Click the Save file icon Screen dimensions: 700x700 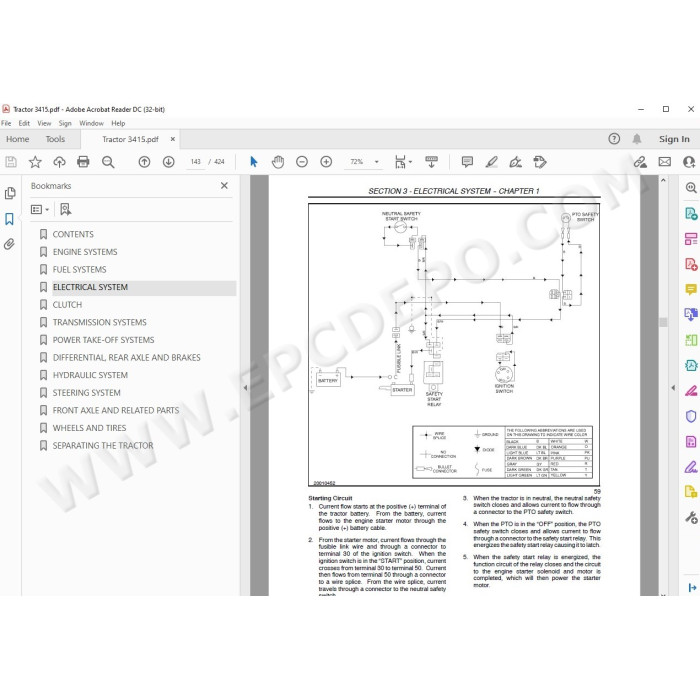(x=11, y=162)
